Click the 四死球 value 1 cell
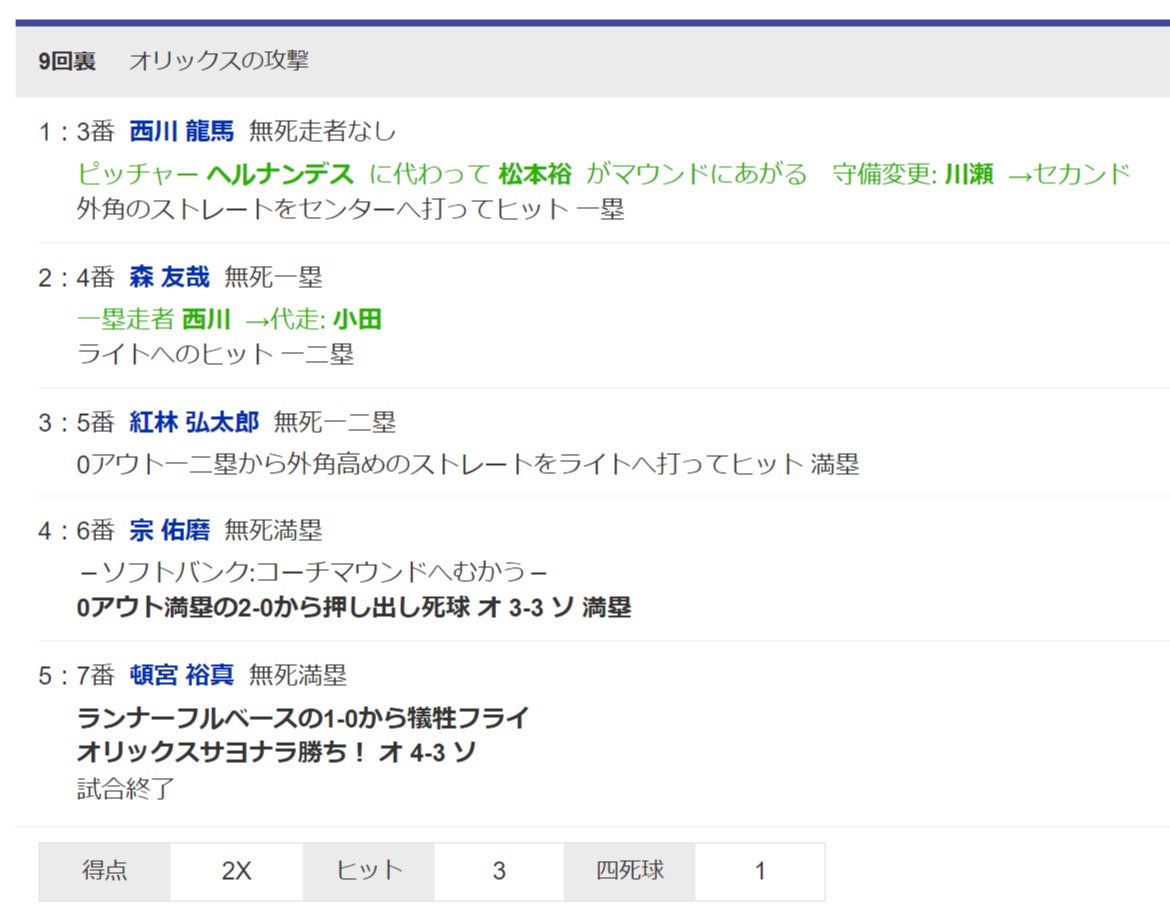The height and width of the screenshot is (915, 1170). click(760, 871)
